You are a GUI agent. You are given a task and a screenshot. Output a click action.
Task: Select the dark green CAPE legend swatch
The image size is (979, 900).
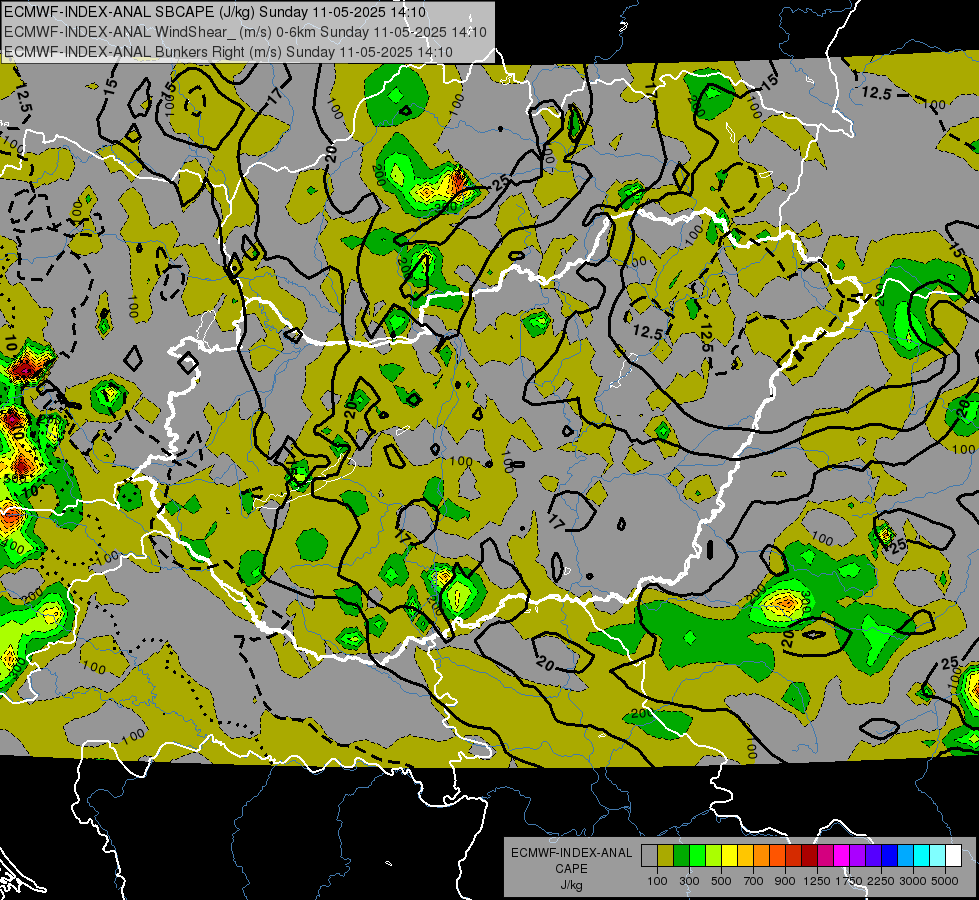tap(681, 856)
